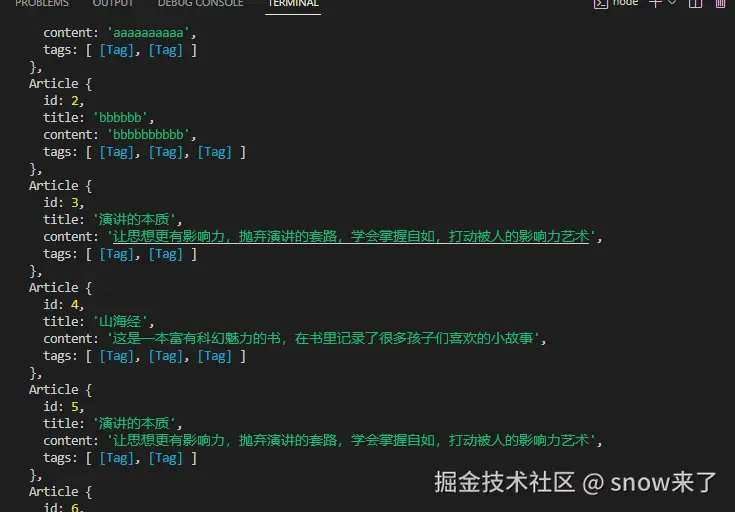Open the underlined content string under id 3
The width and height of the screenshot is (735, 512).
click(351, 236)
